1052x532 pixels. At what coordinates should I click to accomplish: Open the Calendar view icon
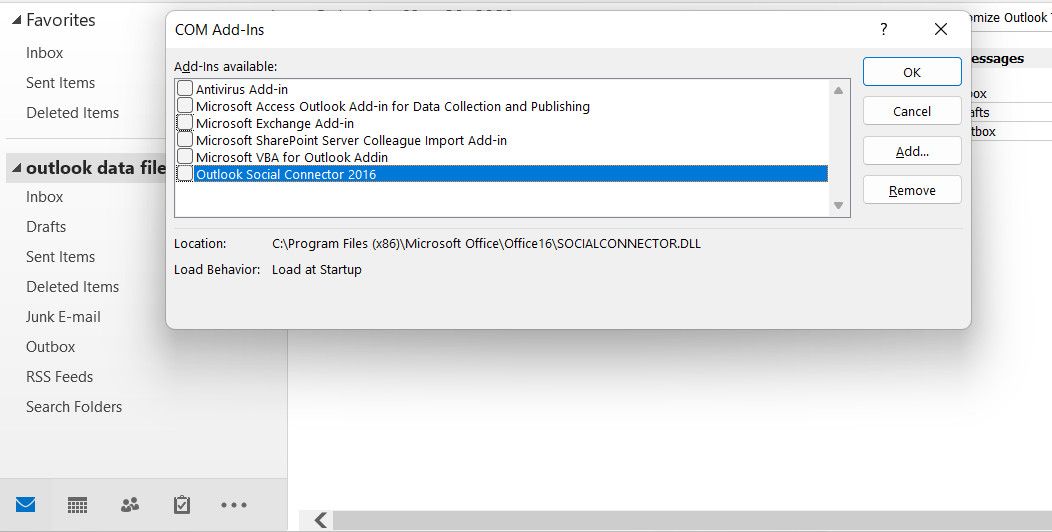coord(77,504)
